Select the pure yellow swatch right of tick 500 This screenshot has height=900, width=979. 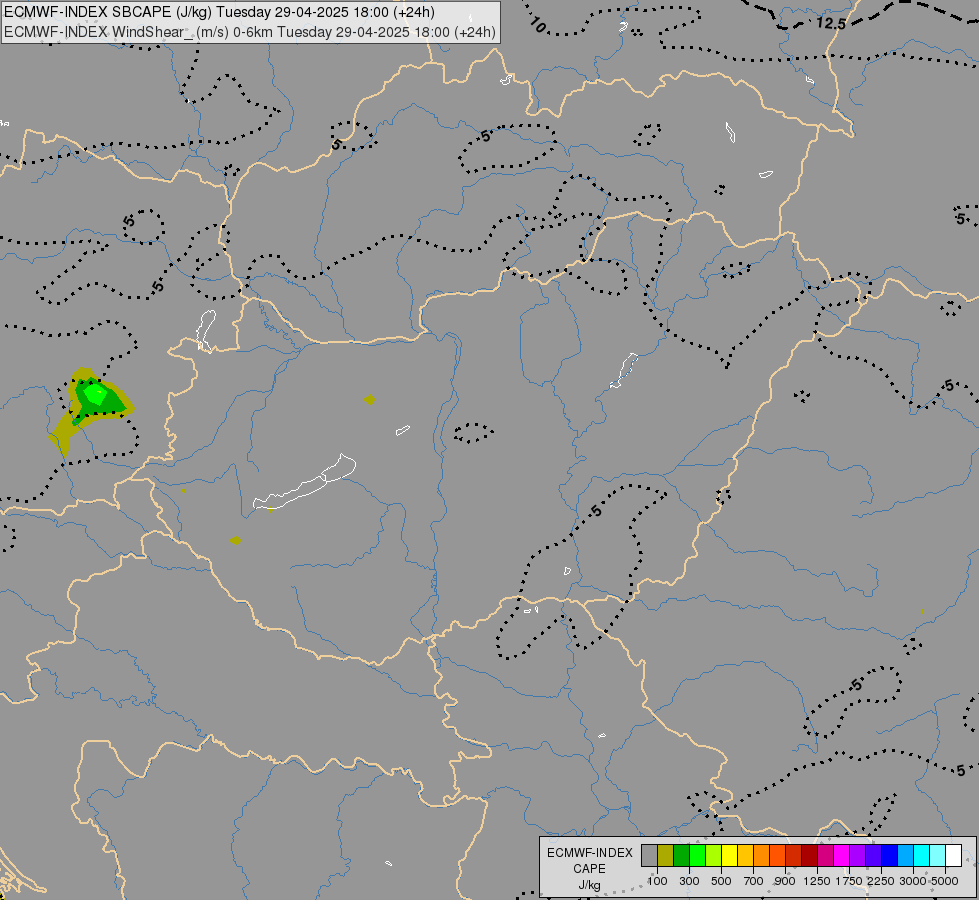coord(729,856)
